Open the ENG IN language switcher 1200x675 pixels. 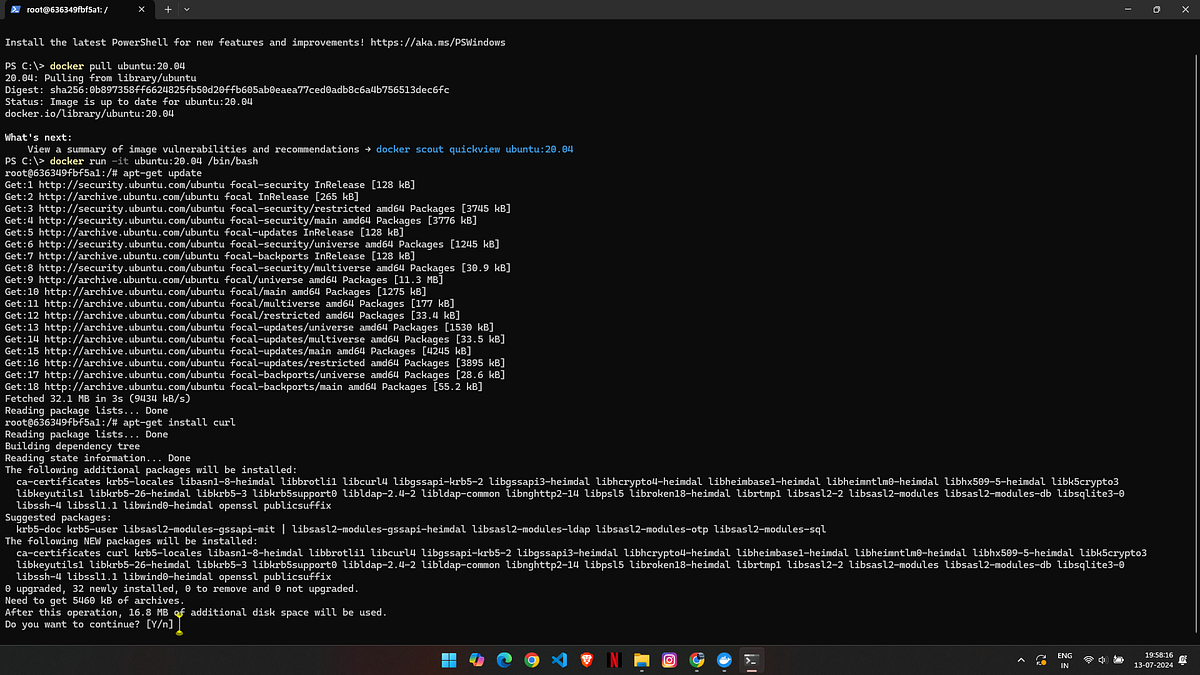(x=1064, y=660)
